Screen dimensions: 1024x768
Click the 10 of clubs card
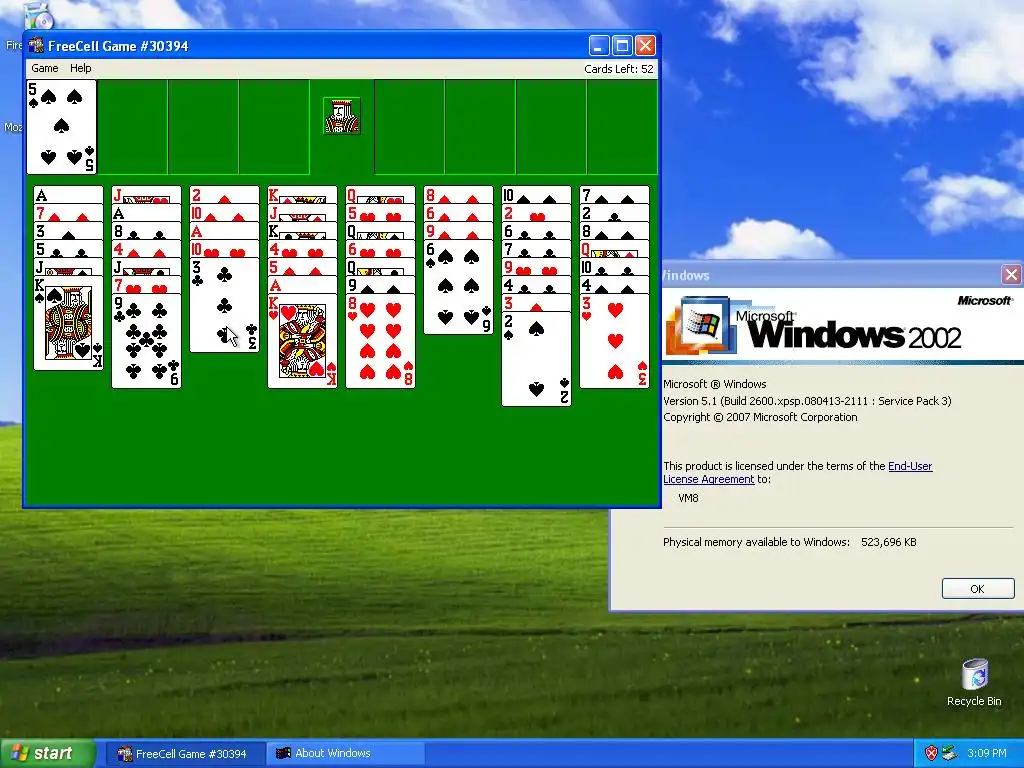tap(614, 266)
